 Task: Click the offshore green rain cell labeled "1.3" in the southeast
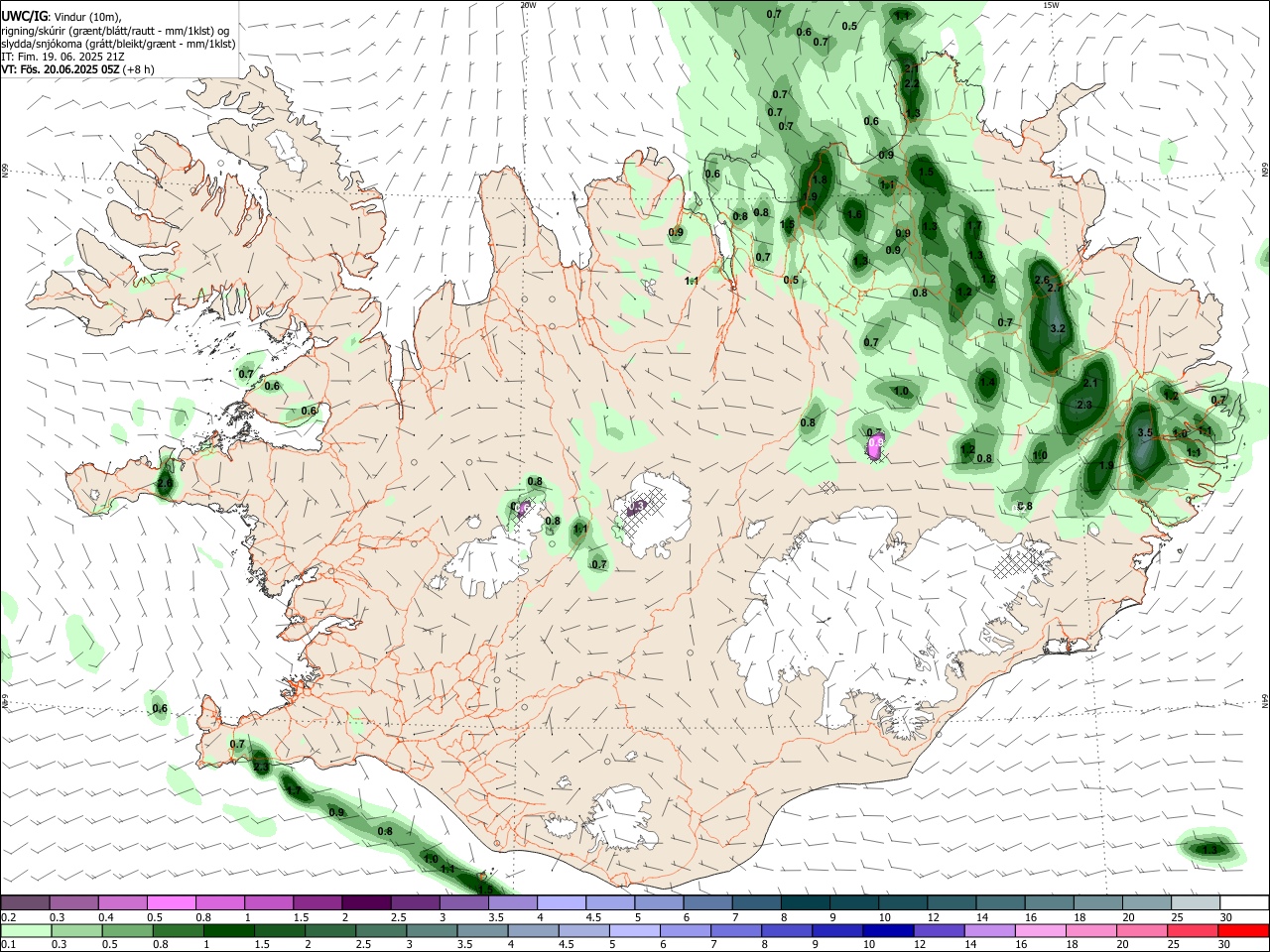point(1209,849)
